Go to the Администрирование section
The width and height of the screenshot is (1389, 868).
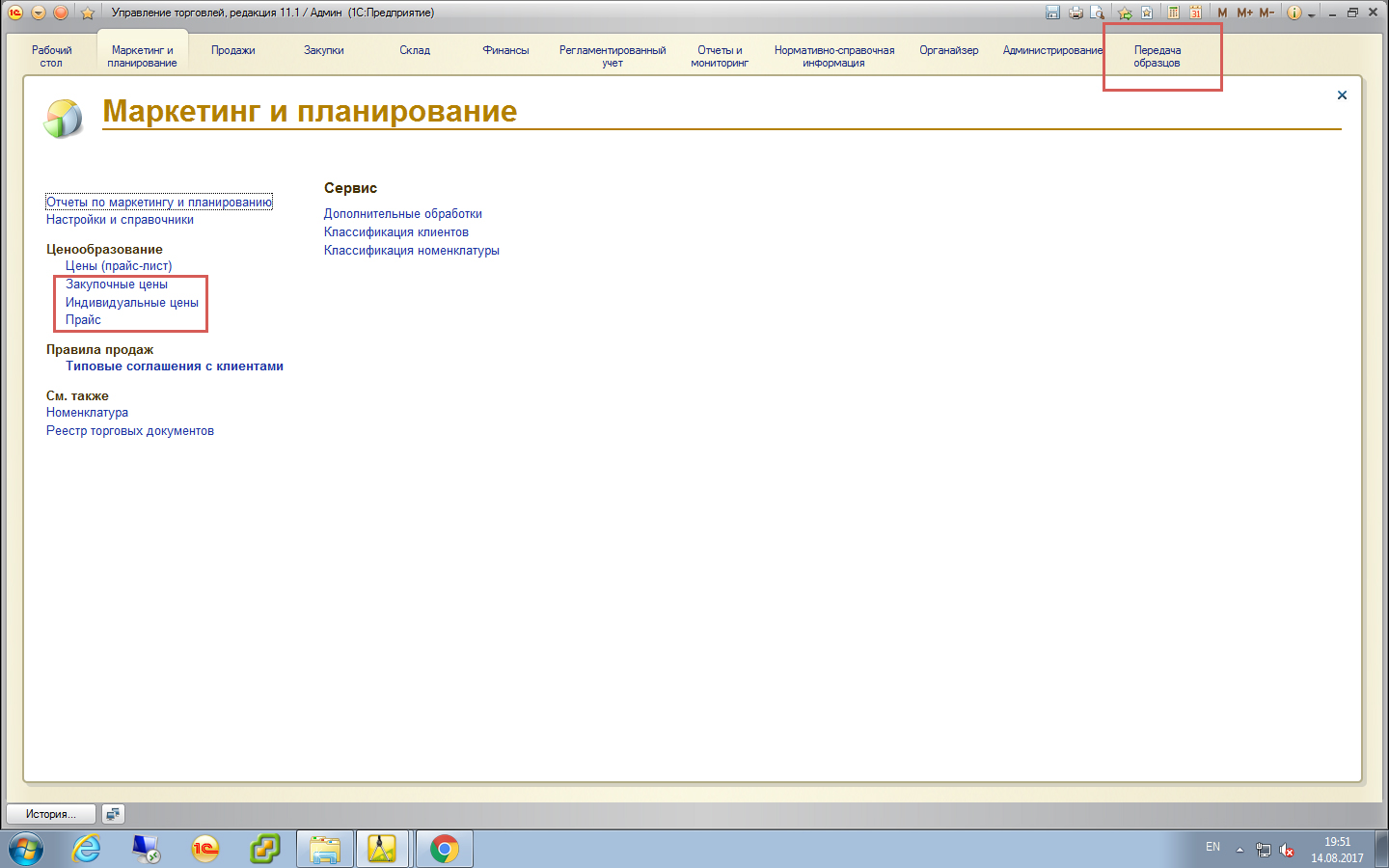pos(1052,50)
